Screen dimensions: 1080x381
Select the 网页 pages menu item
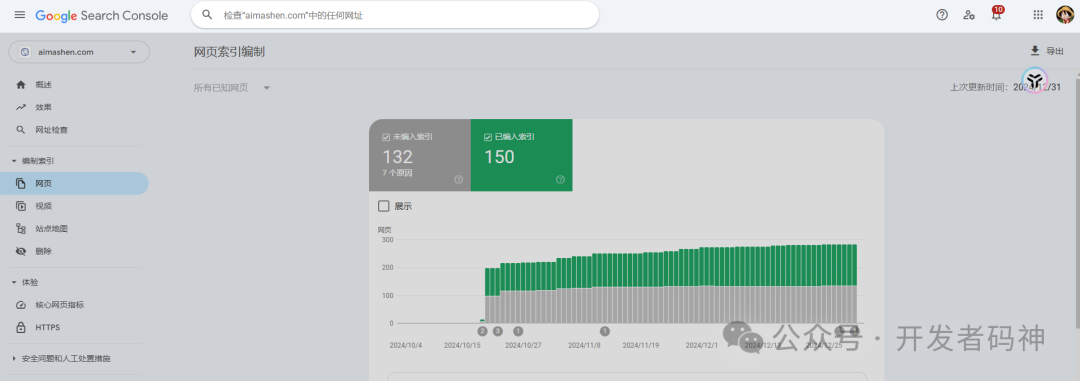pos(74,183)
